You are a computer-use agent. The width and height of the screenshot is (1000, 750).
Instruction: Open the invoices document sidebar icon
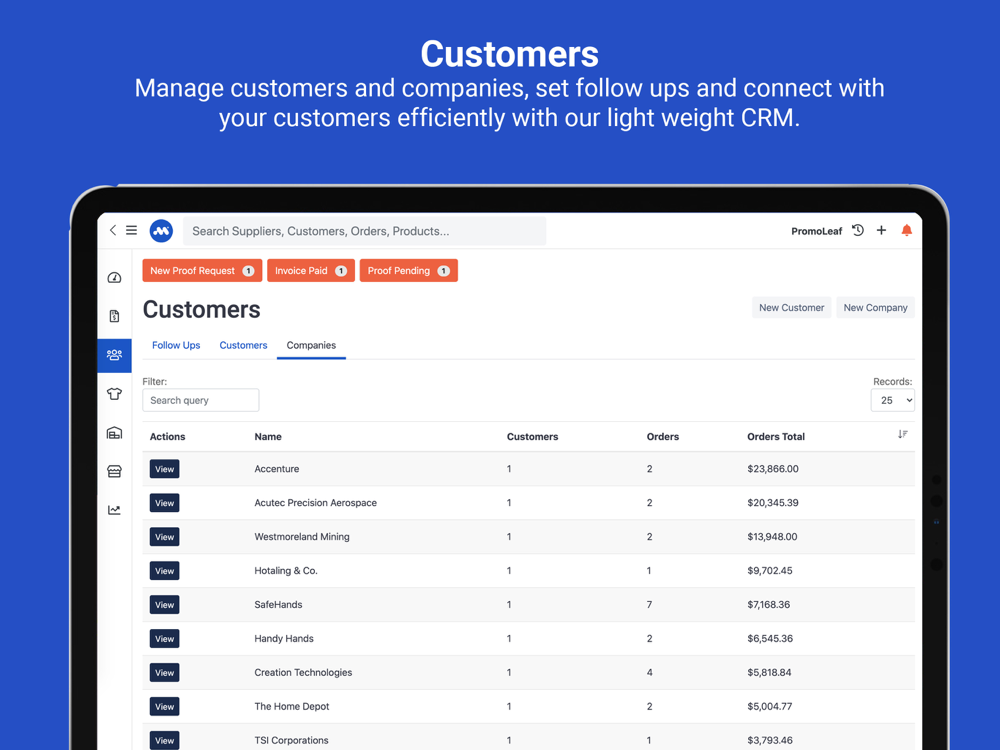tap(114, 316)
